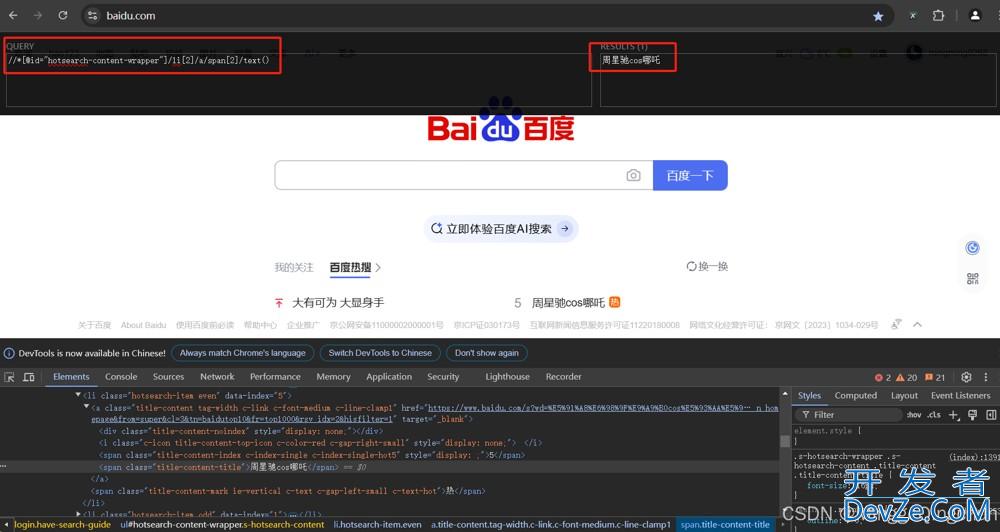Open the Sources tab
This screenshot has width=1000, height=532.
click(168, 377)
